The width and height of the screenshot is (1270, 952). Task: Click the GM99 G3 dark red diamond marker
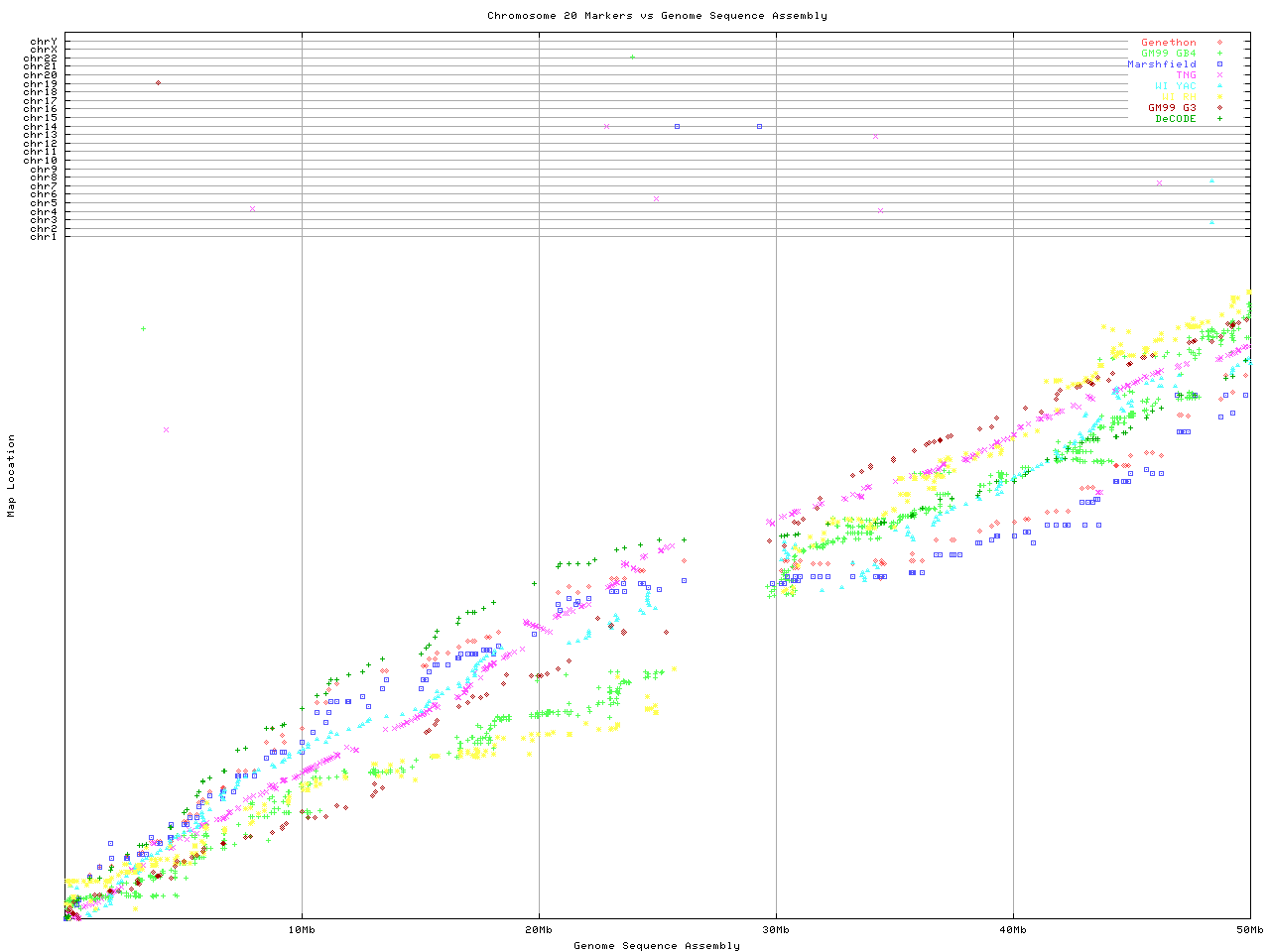[x=1219, y=108]
